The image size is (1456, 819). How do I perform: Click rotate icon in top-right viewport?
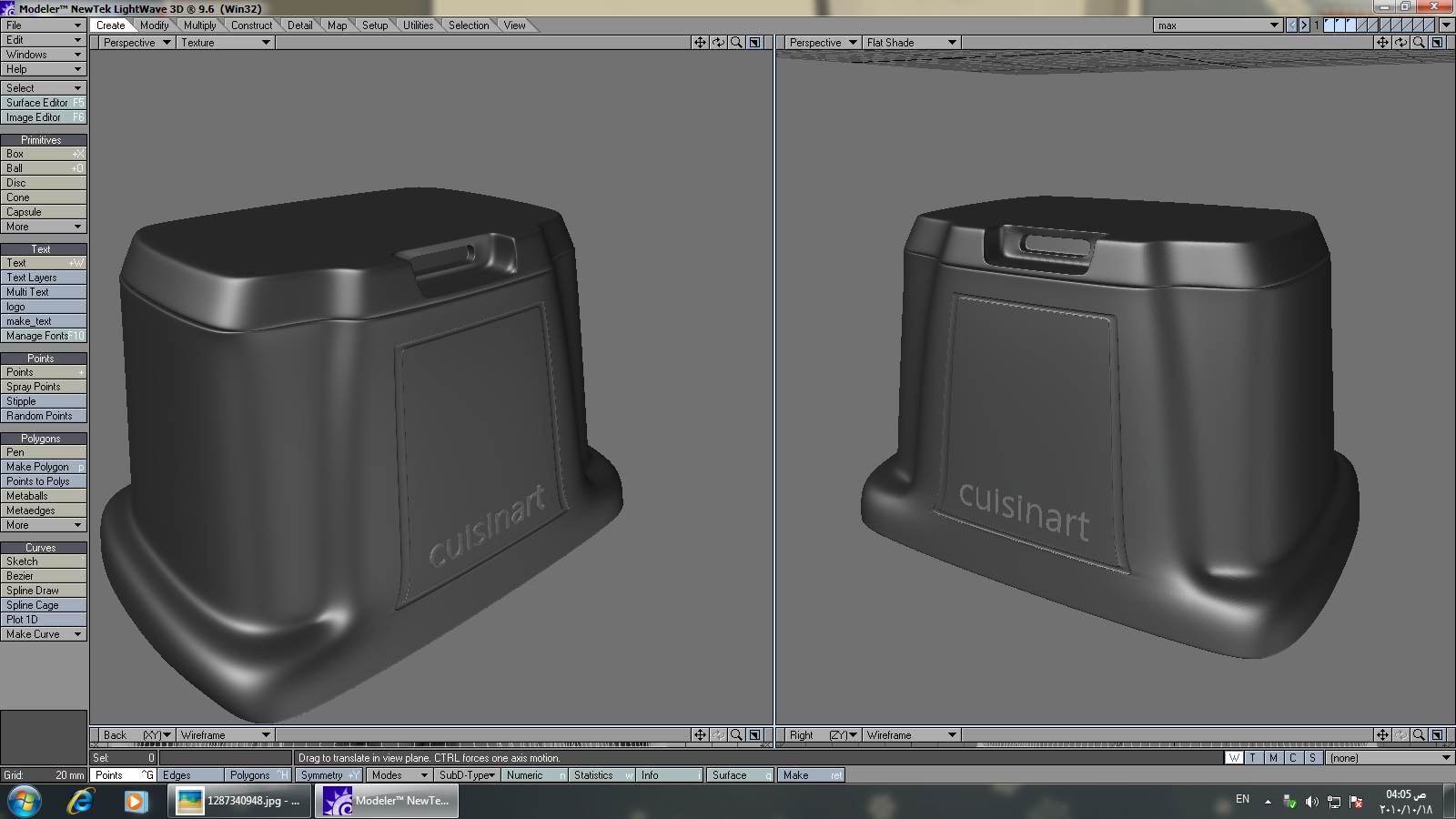point(1400,43)
